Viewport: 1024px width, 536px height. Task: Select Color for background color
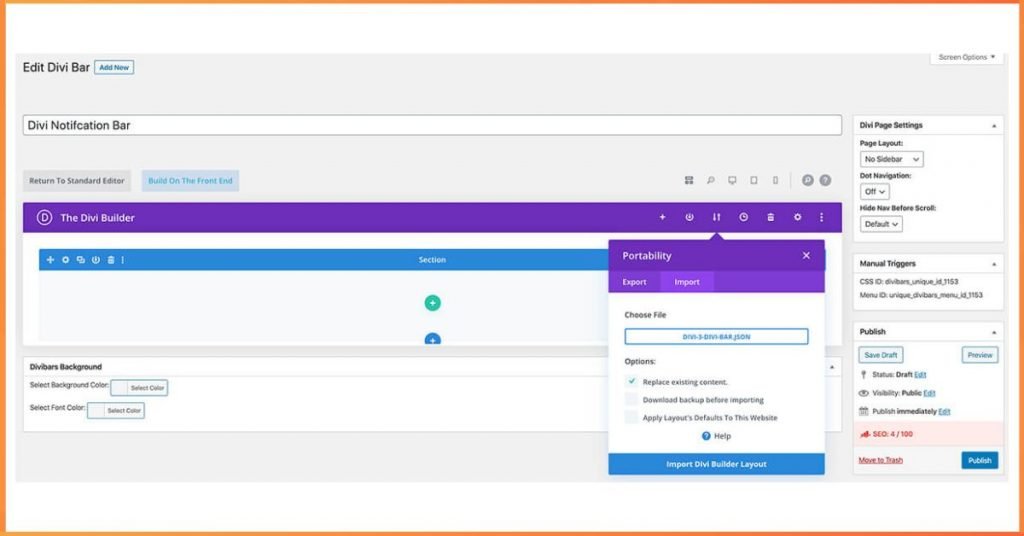pos(139,388)
